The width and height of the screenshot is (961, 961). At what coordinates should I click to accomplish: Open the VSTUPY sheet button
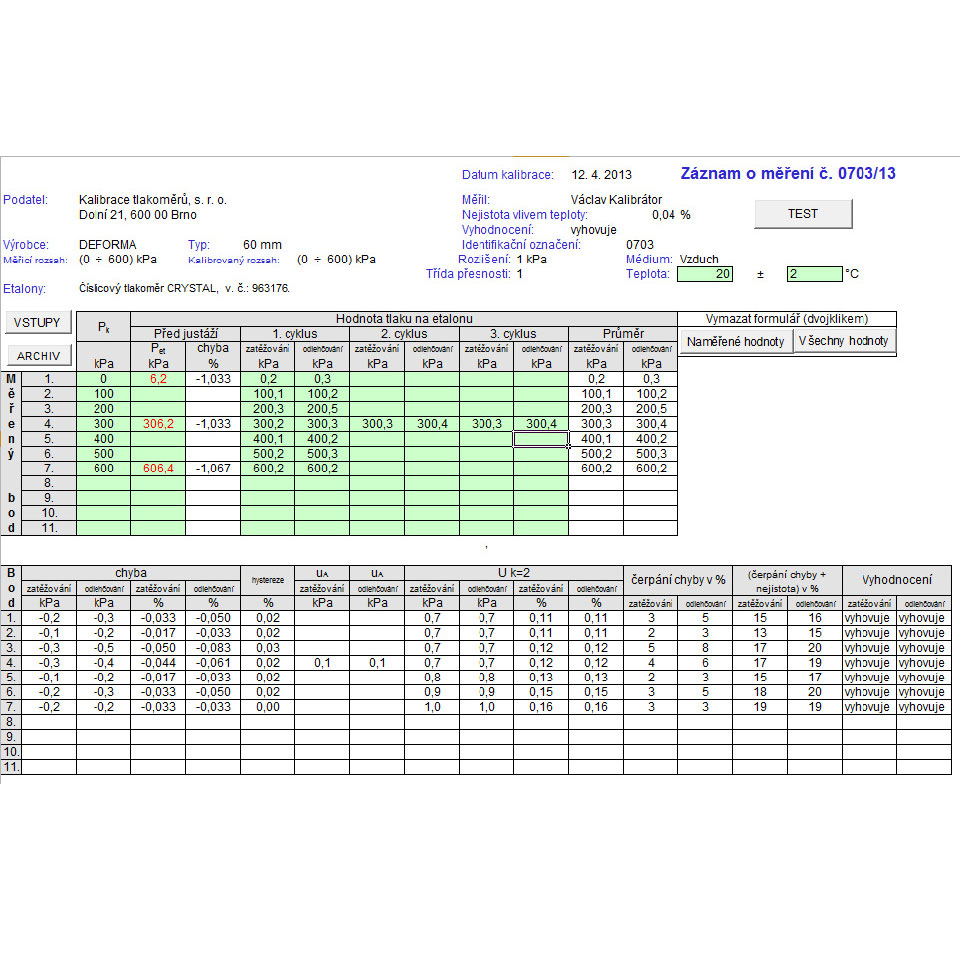(x=37, y=322)
